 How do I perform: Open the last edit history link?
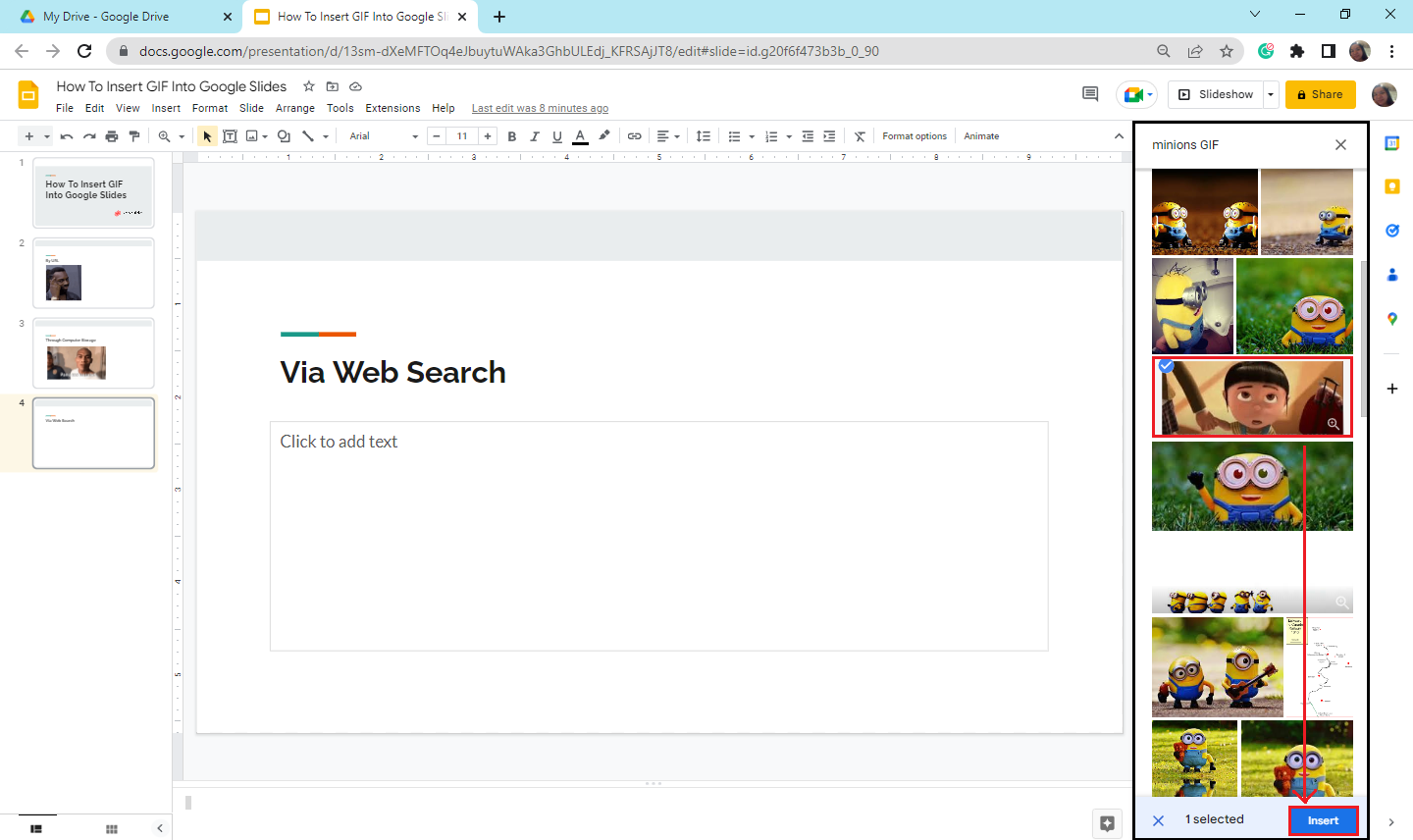pyautogui.click(x=540, y=108)
